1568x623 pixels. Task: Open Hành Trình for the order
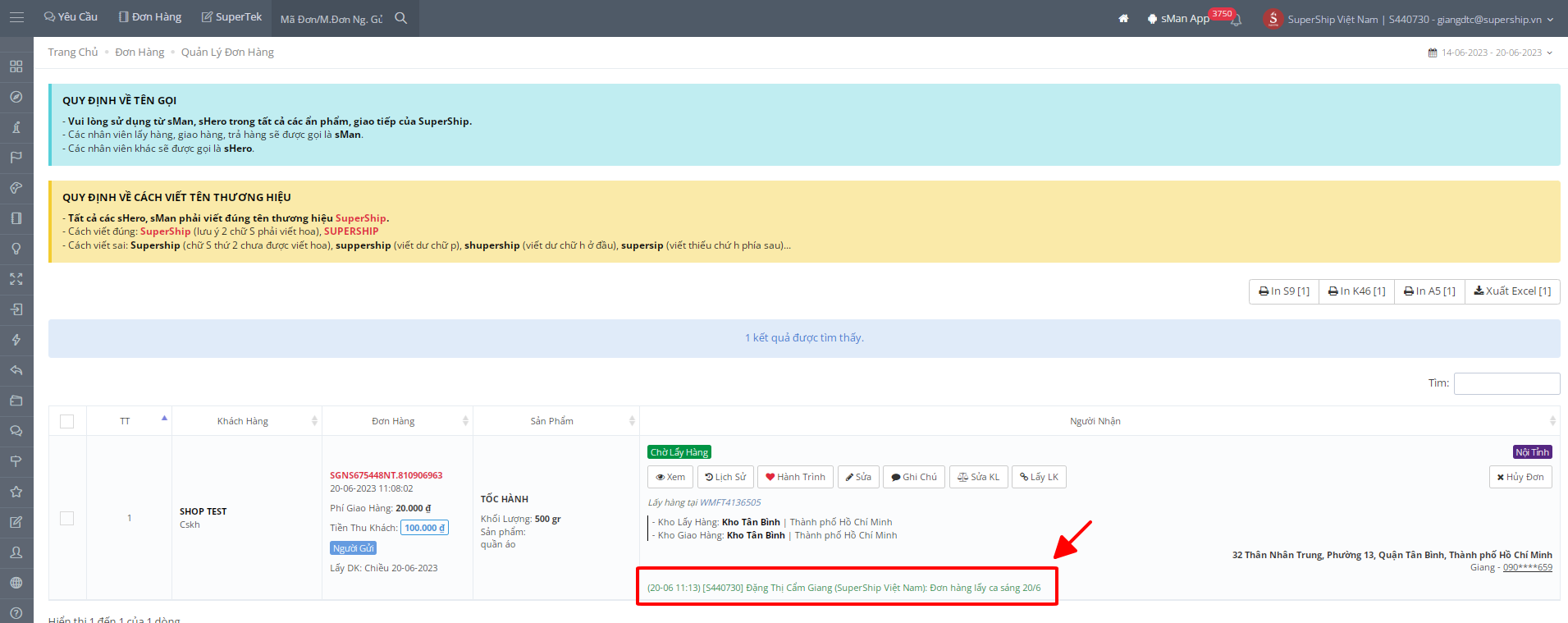(795, 477)
